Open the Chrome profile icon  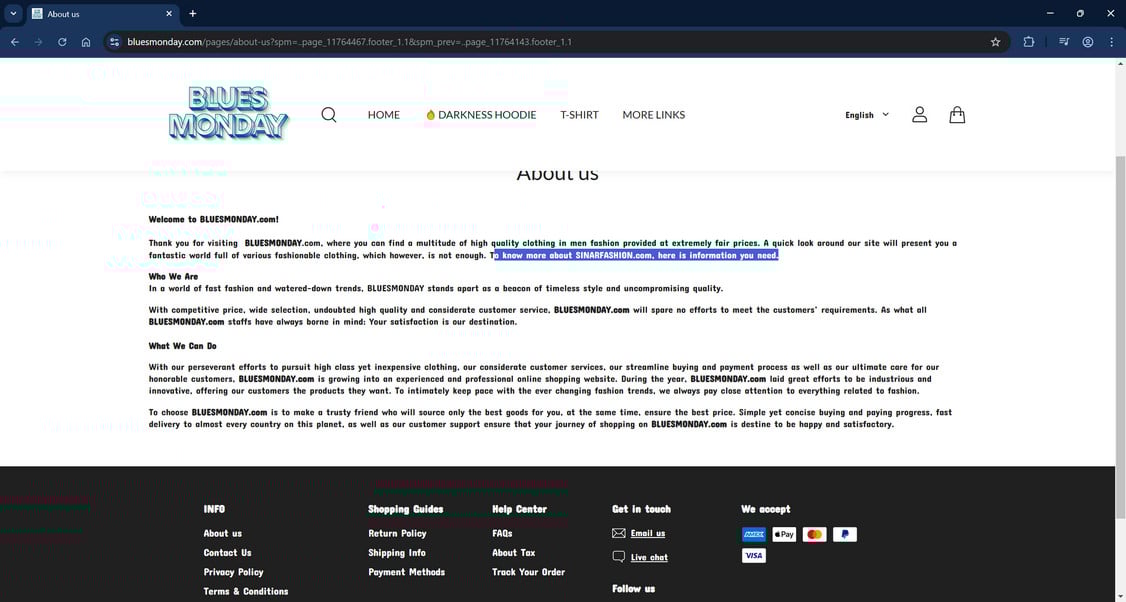pos(1088,42)
